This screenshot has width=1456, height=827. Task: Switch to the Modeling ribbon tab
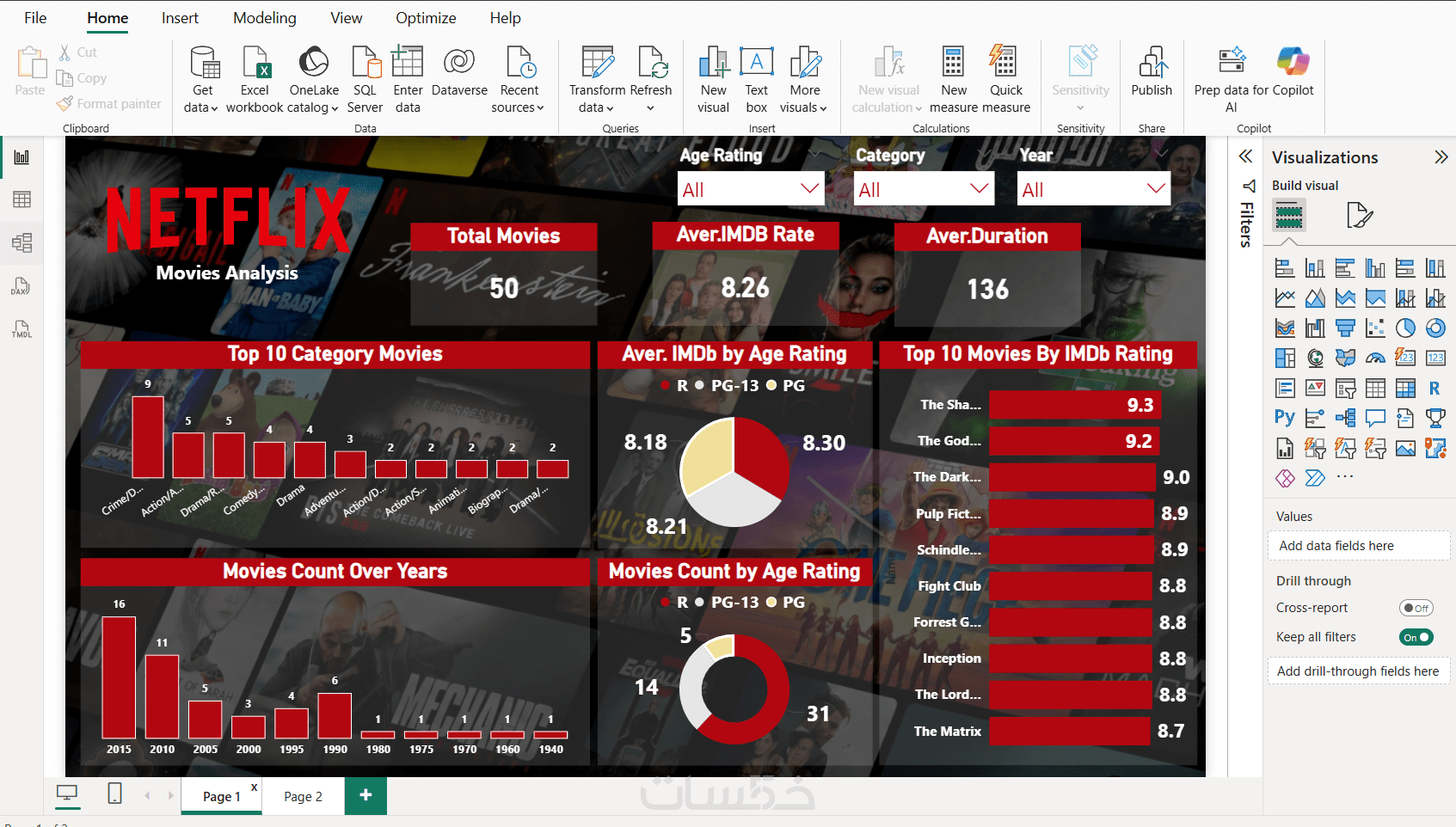[265, 18]
